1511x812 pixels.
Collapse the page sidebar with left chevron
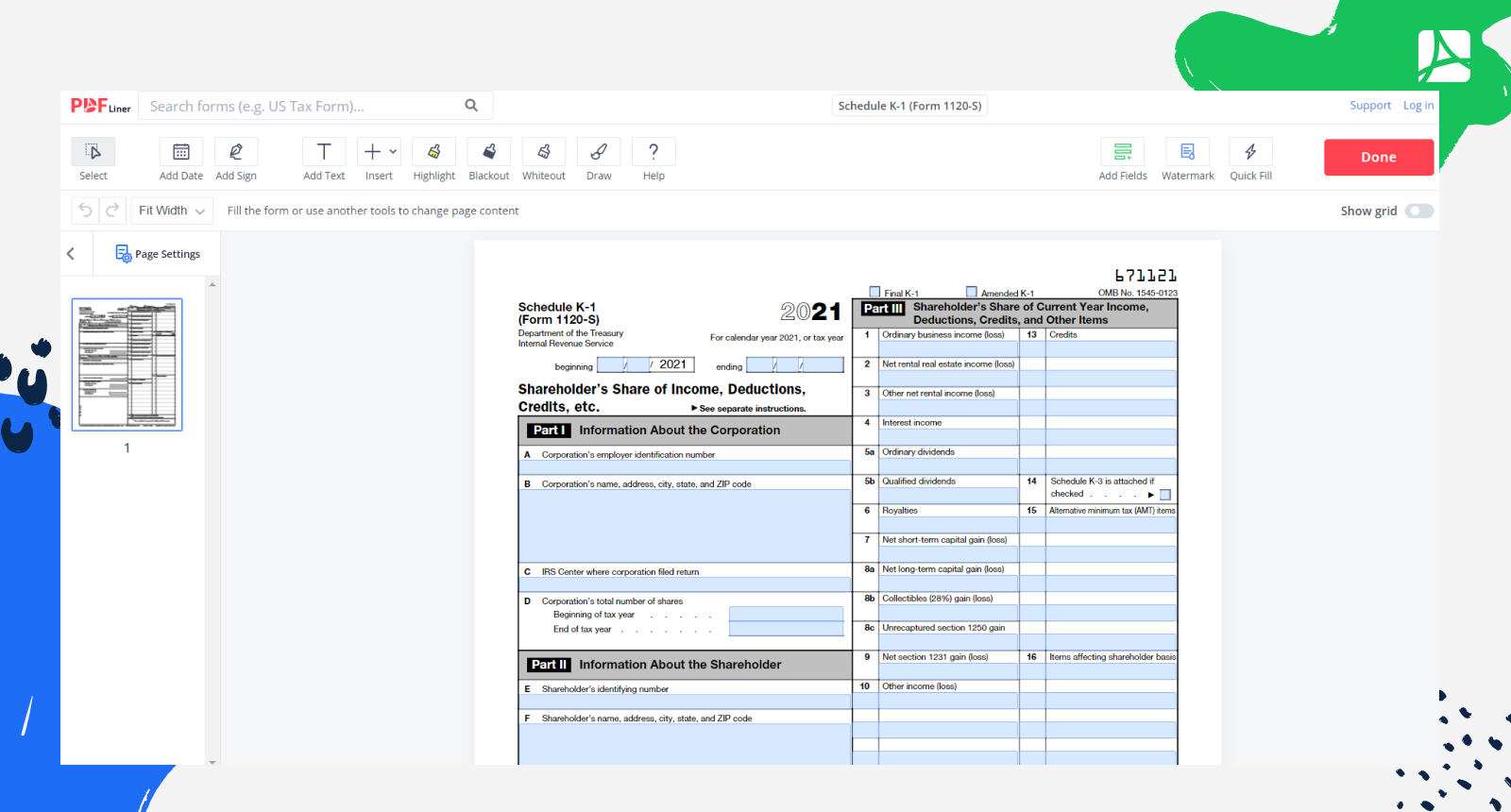pyautogui.click(x=71, y=254)
